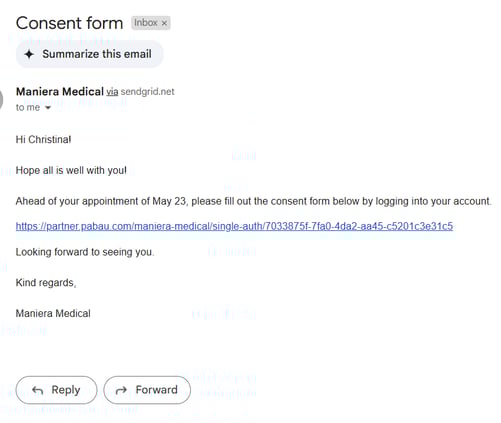The height and width of the screenshot is (423, 501).
Task: Click the sparkle icon beside Summarize
Action: click(x=29, y=54)
